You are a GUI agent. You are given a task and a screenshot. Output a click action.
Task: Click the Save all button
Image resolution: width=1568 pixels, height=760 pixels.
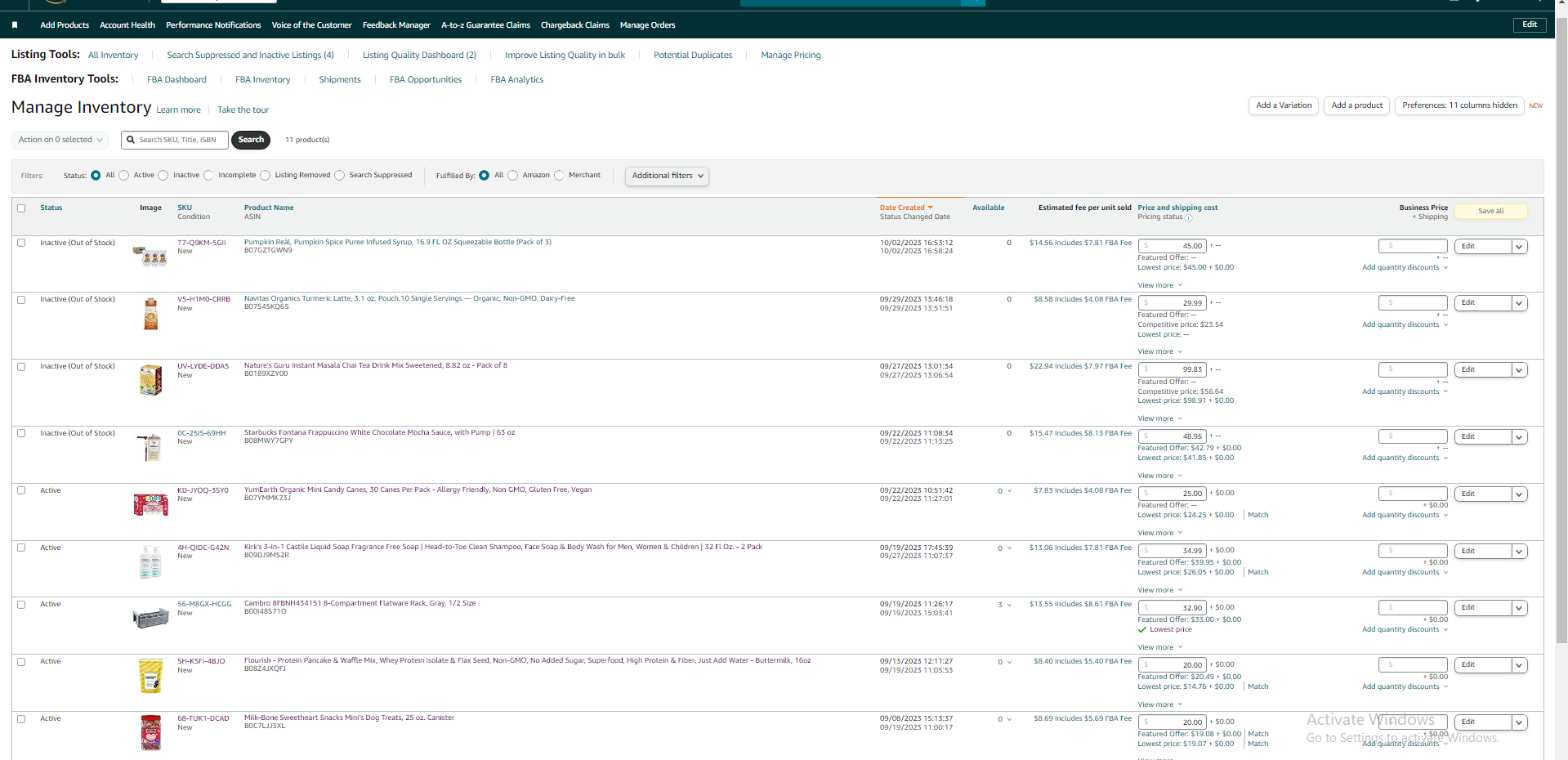(x=1491, y=212)
